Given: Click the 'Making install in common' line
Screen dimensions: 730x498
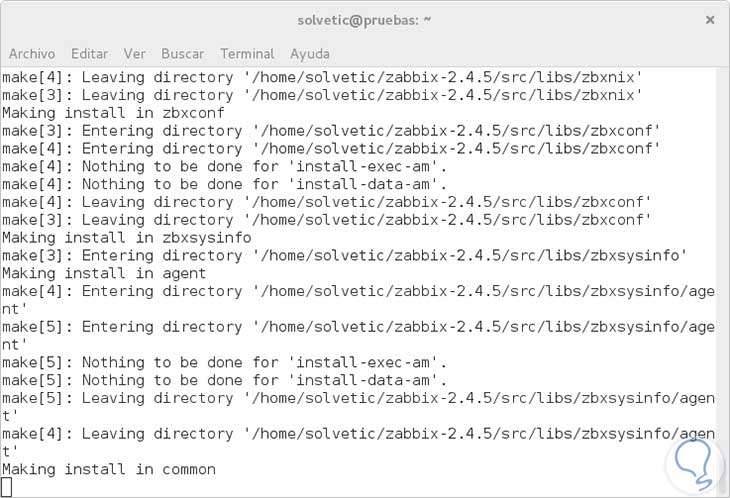Looking at the screenshot, I should click(x=109, y=469).
